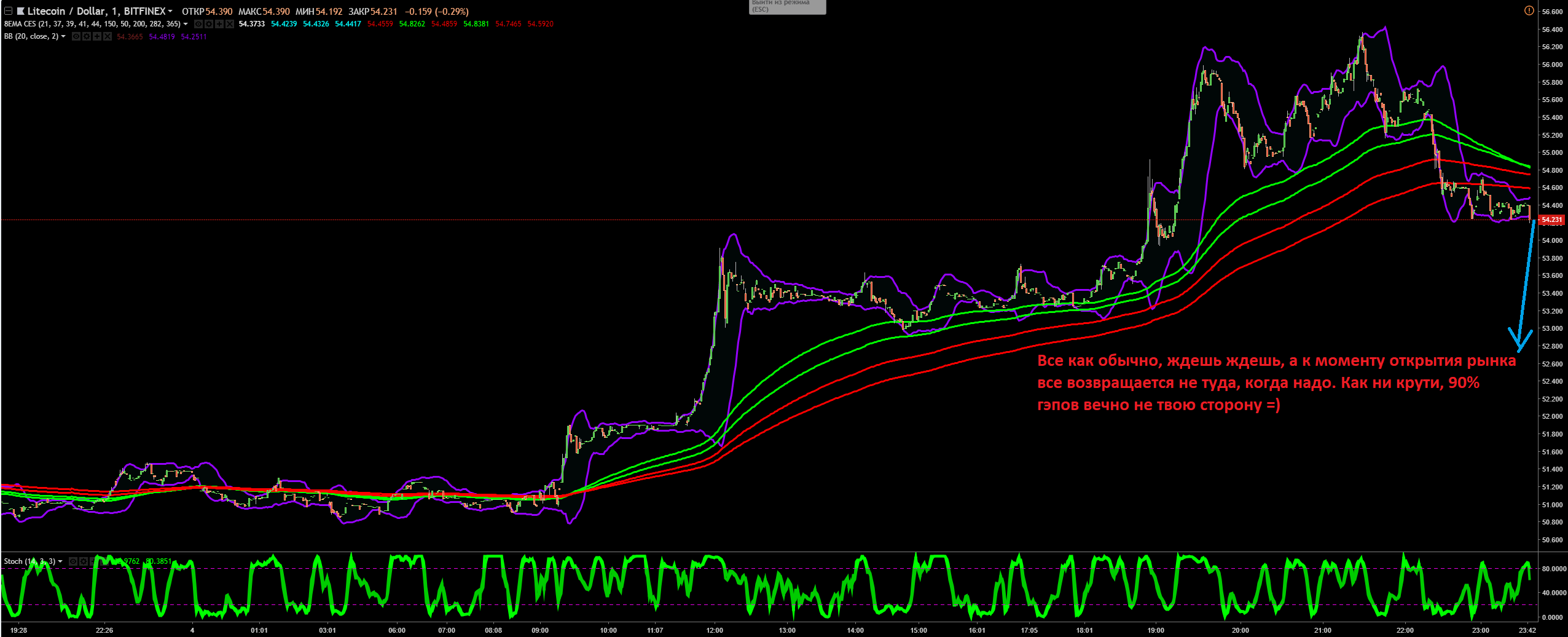Click the 50.600 level on price scale
Viewport: 1568px width, 637px height.
1553,540
